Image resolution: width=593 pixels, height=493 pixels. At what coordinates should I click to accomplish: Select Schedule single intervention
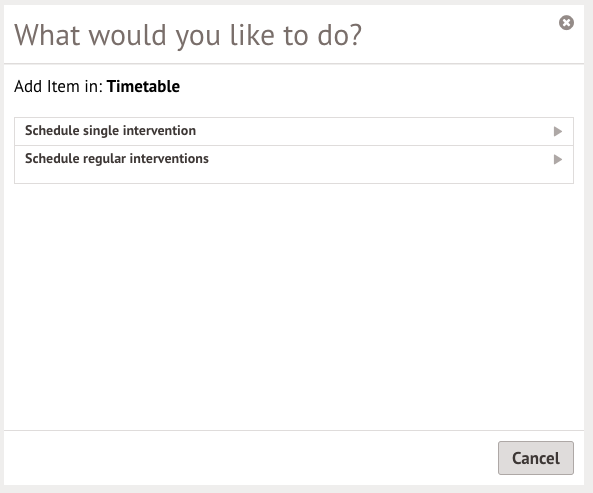coord(294,131)
